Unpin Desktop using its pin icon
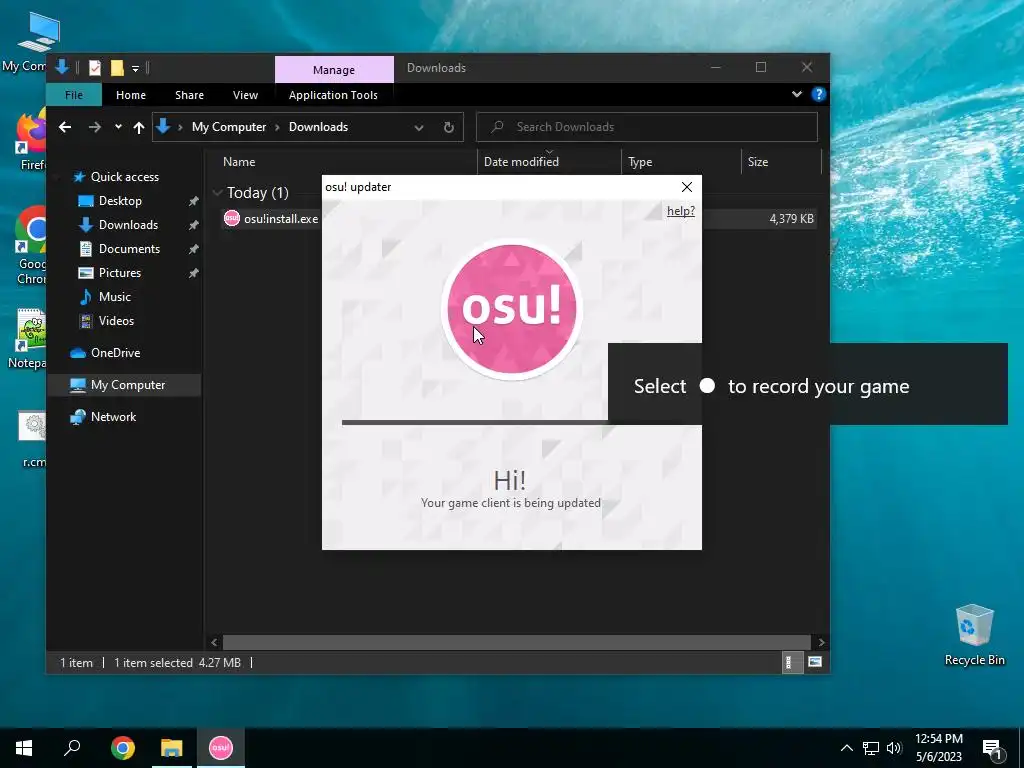 pyautogui.click(x=193, y=201)
